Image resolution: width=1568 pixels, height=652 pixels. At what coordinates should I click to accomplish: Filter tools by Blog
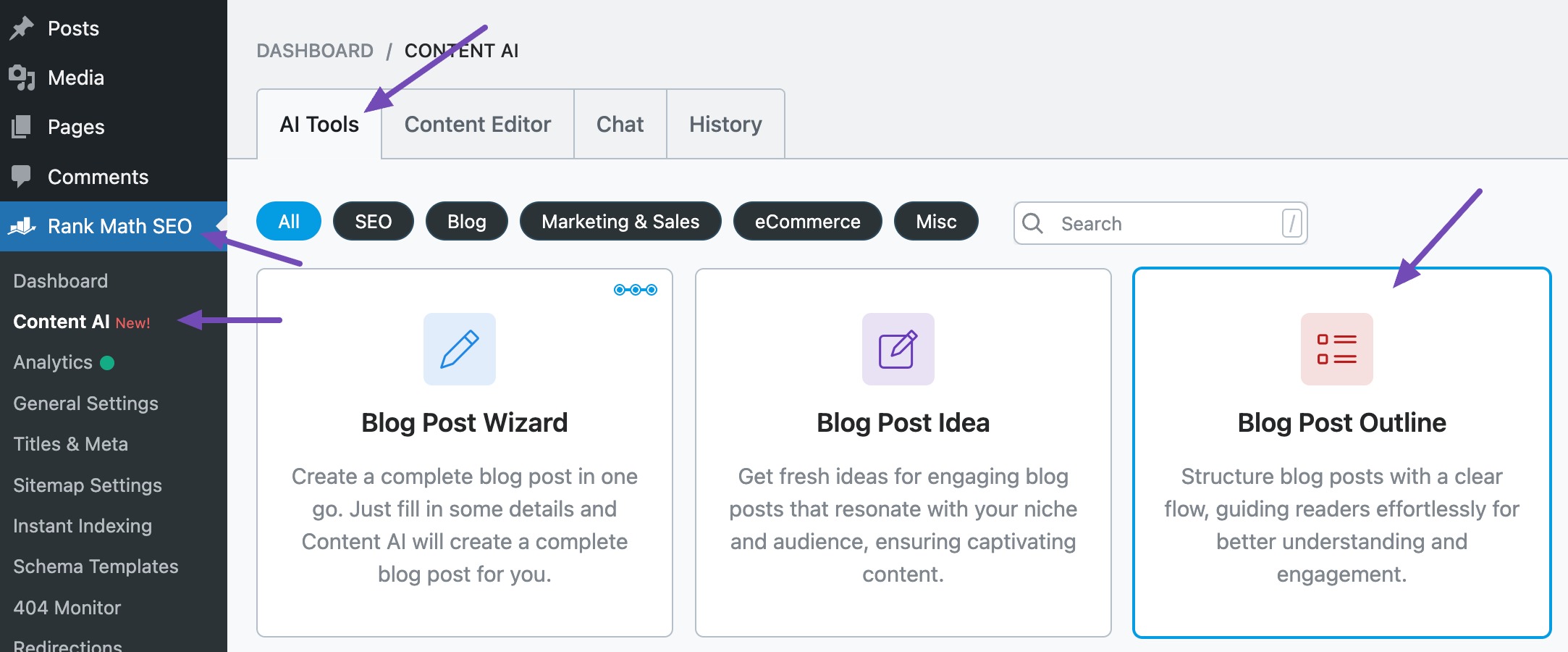(467, 221)
